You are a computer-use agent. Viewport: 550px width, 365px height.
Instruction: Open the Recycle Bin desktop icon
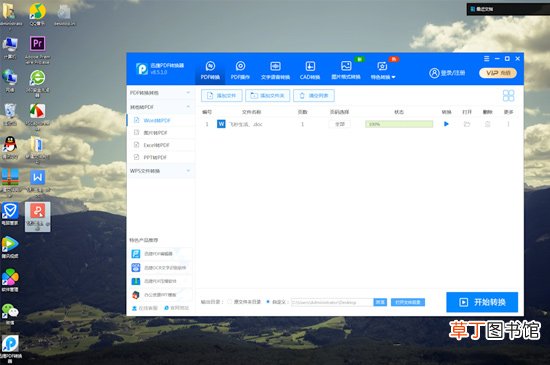click(x=10, y=115)
